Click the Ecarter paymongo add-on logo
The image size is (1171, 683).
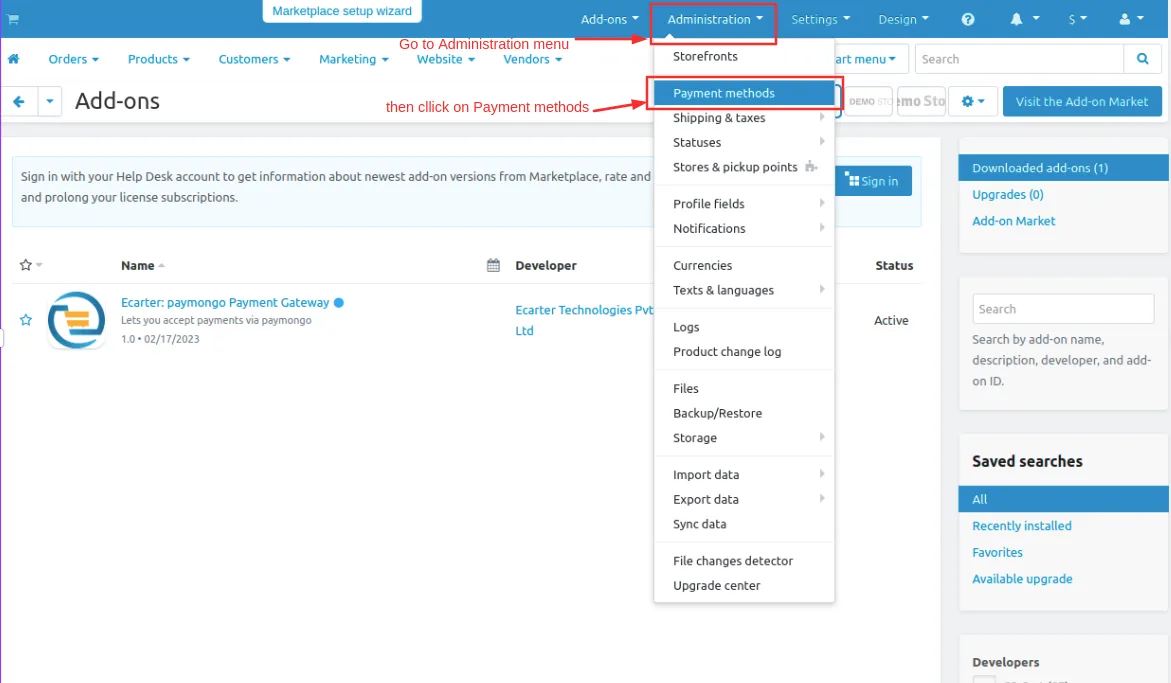76,320
